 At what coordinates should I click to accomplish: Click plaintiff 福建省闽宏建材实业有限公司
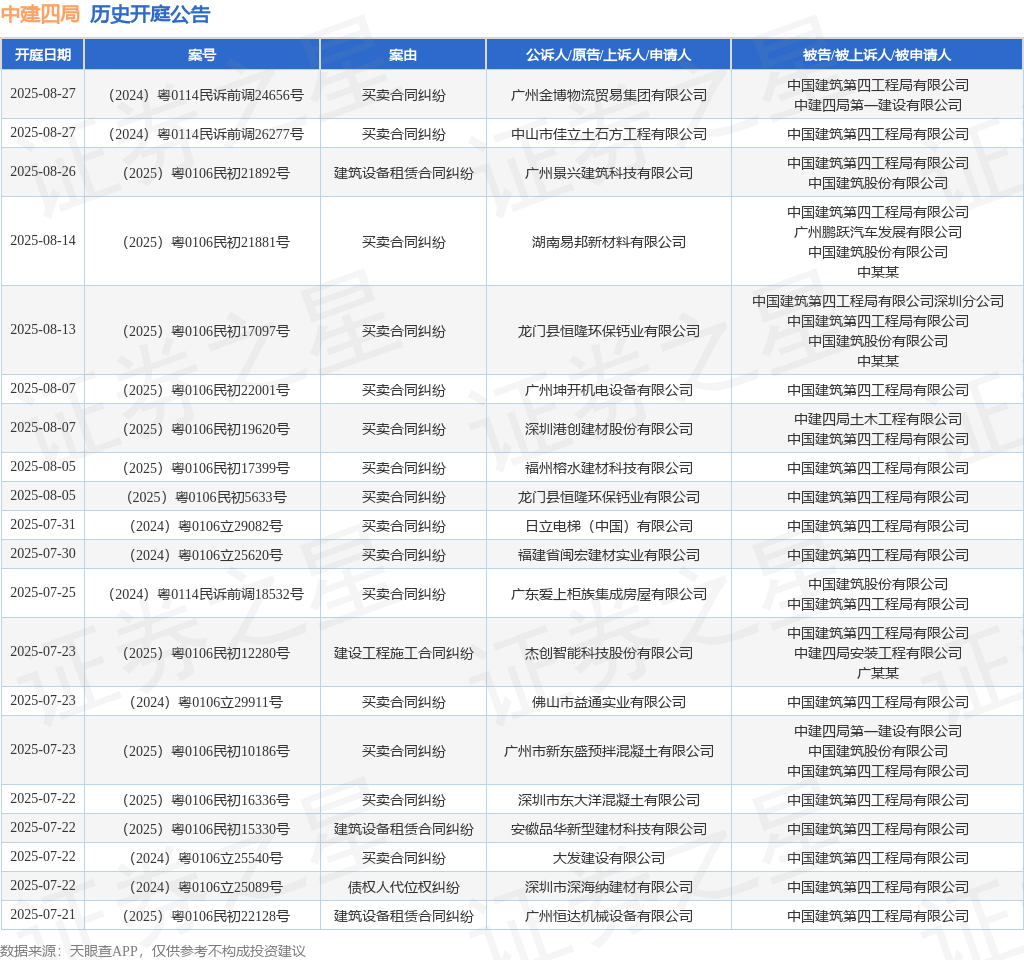coord(609,556)
